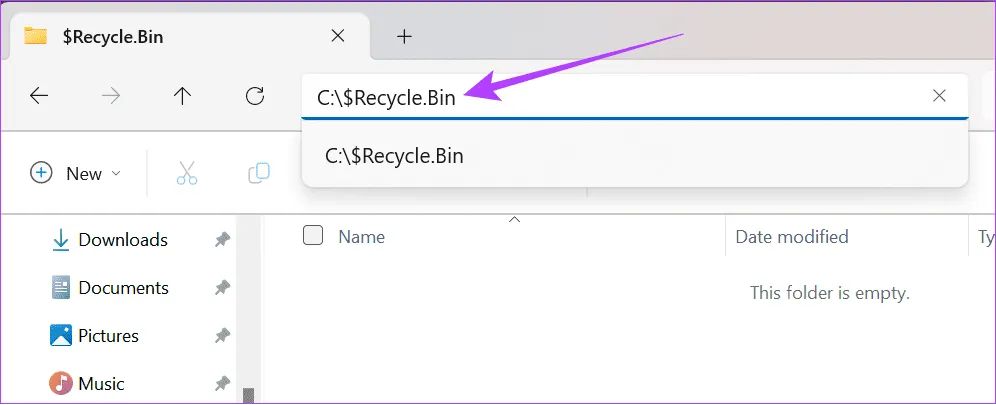Image resolution: width=996 pixels, height=405 pixels.
Task: Toggle the select all items checkbox
Action: [x=313, y=236]
